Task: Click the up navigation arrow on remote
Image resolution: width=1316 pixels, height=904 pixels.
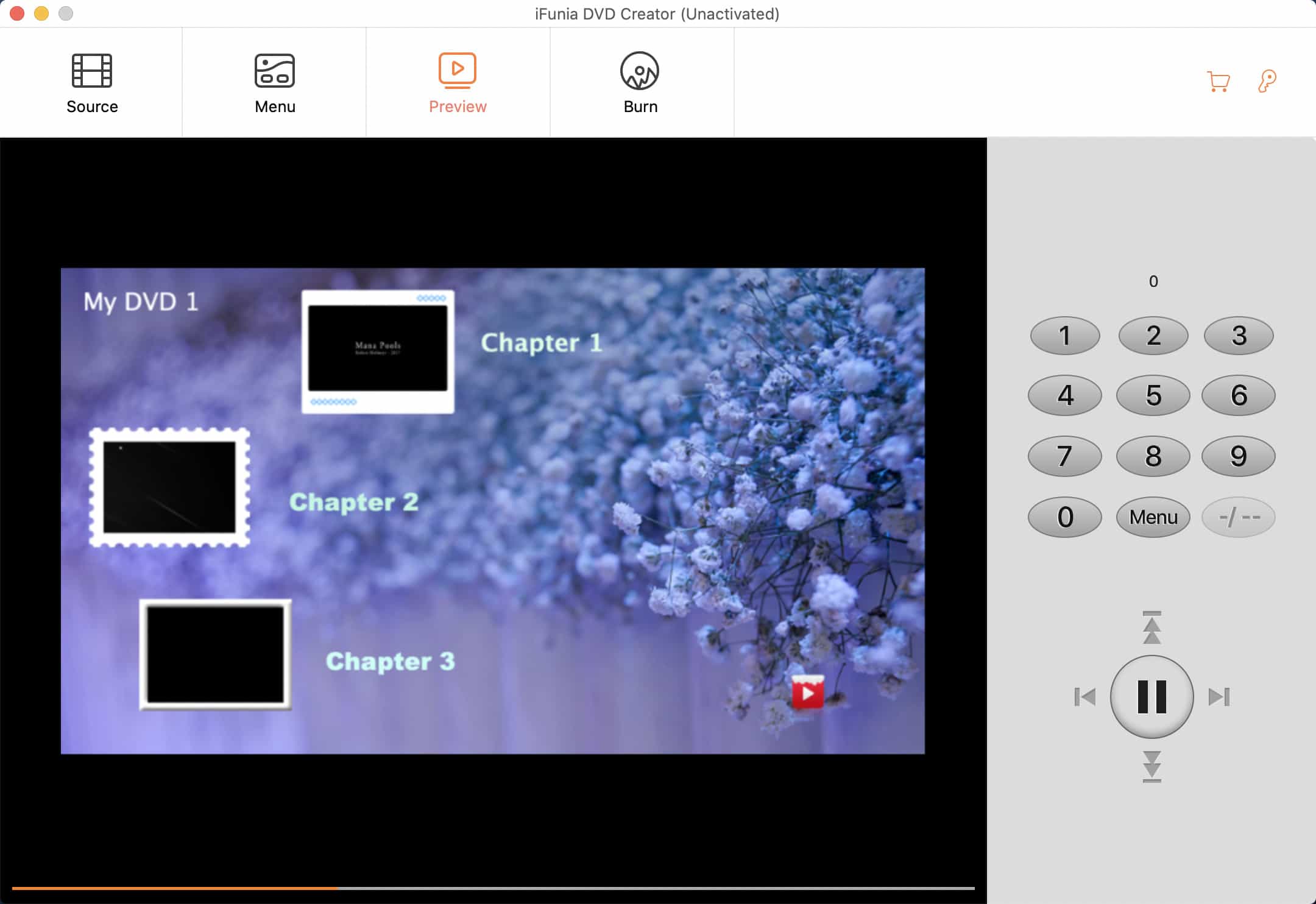Action: tap(1151, 628)
